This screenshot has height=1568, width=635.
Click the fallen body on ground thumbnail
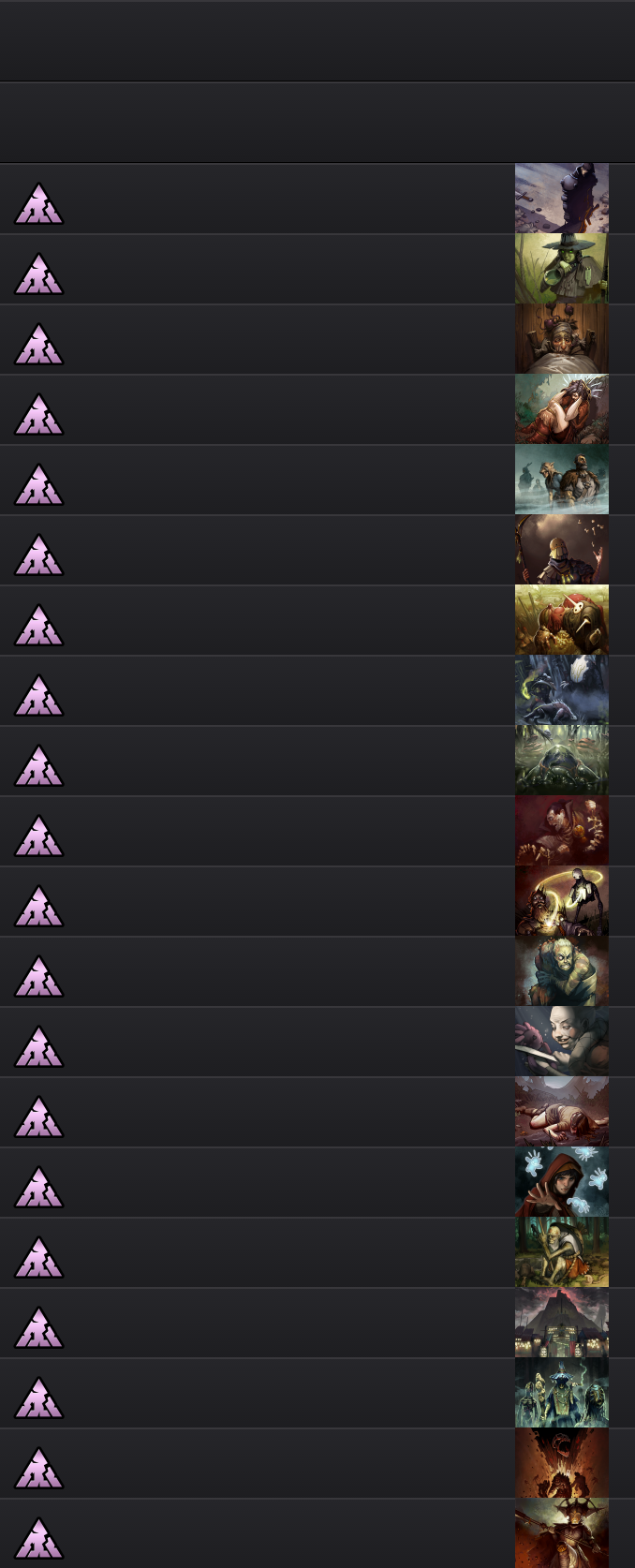point(562,1112)
